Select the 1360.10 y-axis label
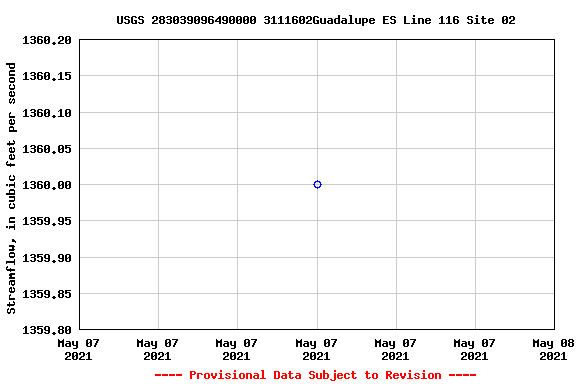This screenshot has width=576, height=384. tap(47, 113)
